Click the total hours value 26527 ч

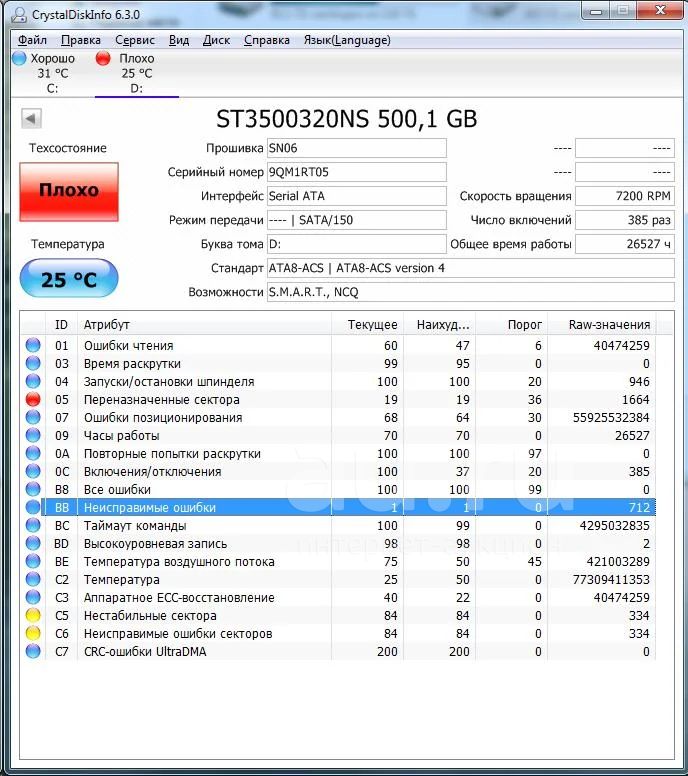pos(625,244)
